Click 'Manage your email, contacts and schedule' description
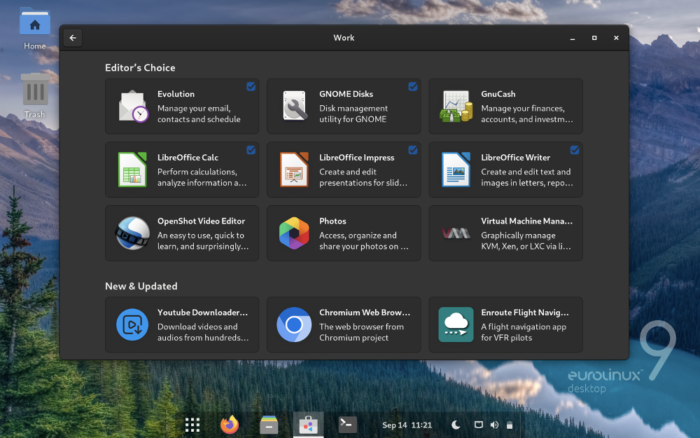The width and height of the screenshot is (700, 438). point(199,114)
